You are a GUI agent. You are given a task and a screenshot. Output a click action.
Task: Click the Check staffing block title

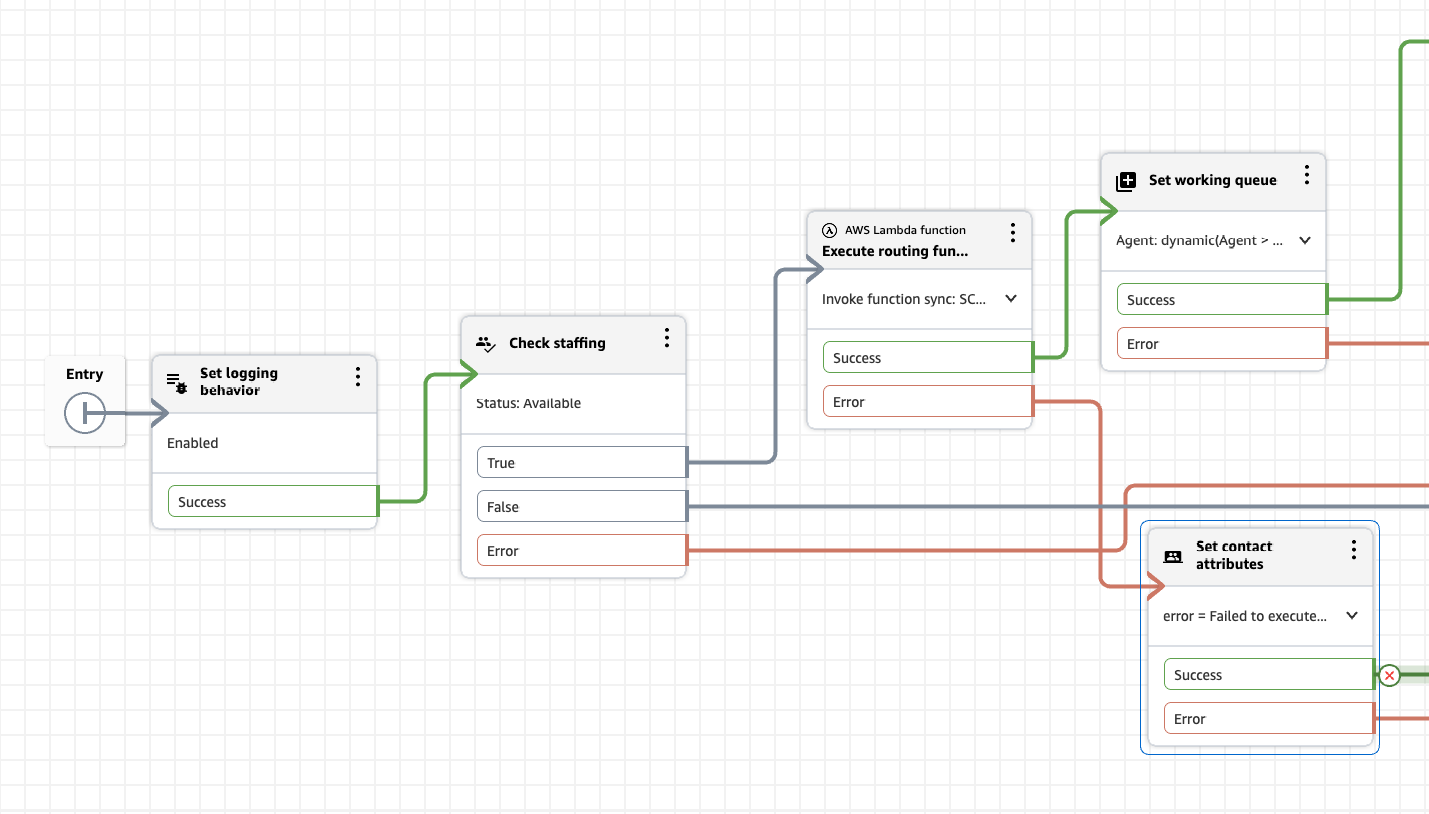click(x=557, y=343)
